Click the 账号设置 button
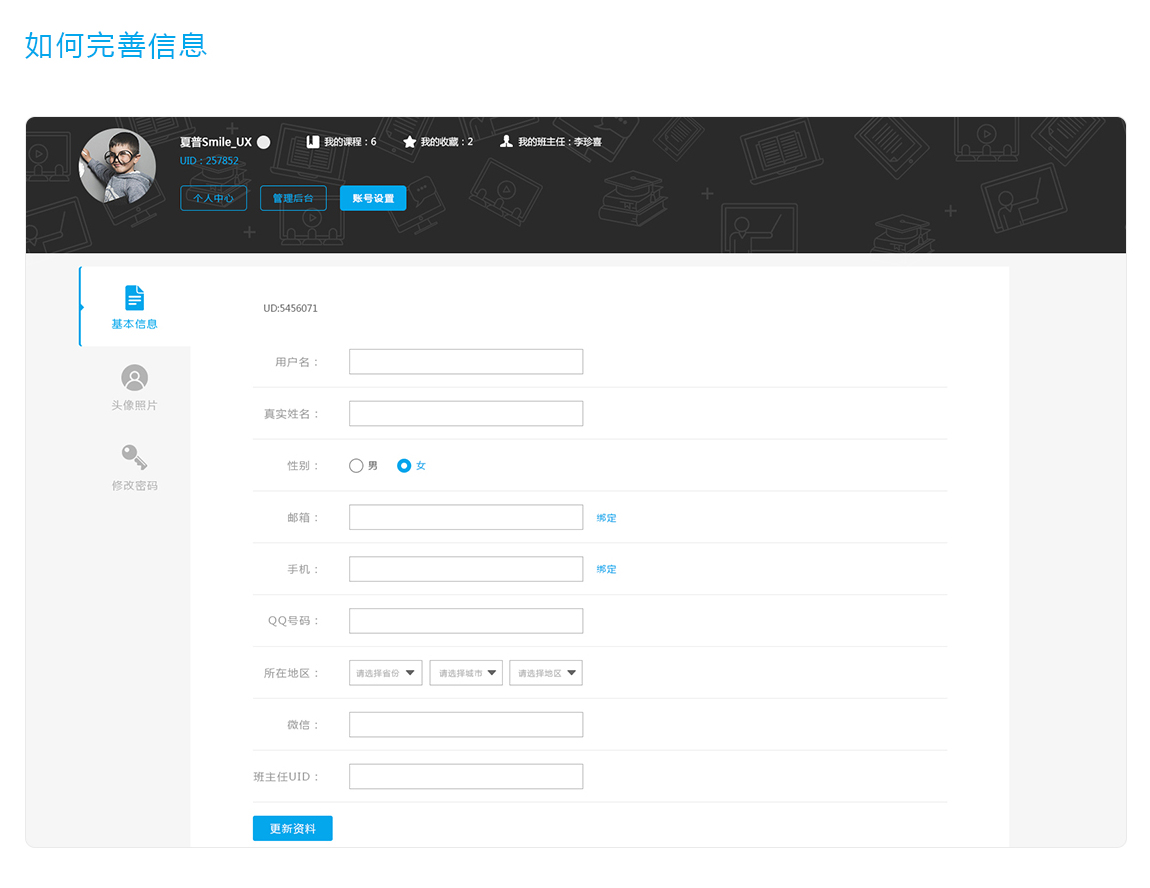1150x888 pixels. point(373,198)
